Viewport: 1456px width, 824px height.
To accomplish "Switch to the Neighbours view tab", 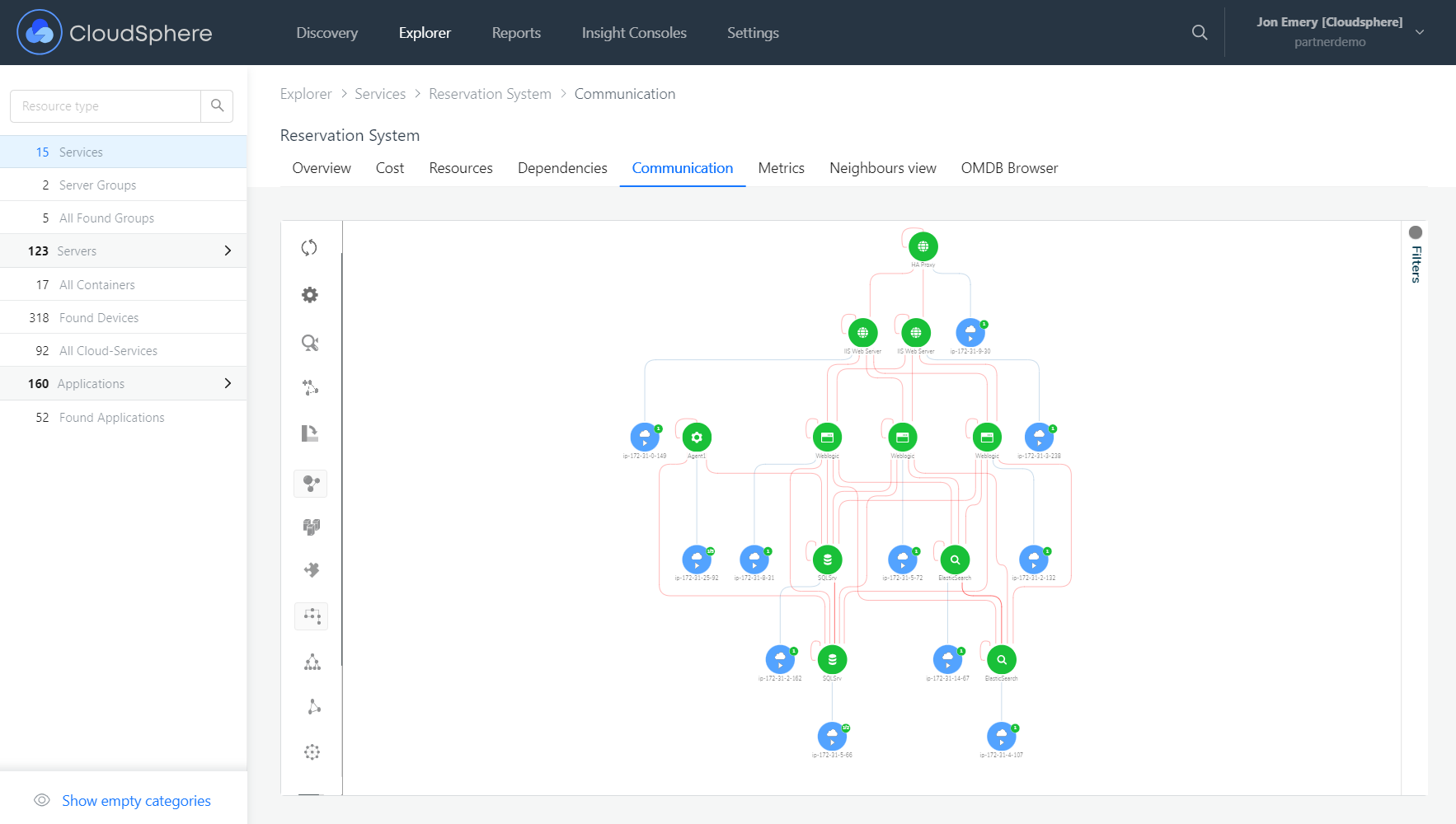I will (883, 168).
